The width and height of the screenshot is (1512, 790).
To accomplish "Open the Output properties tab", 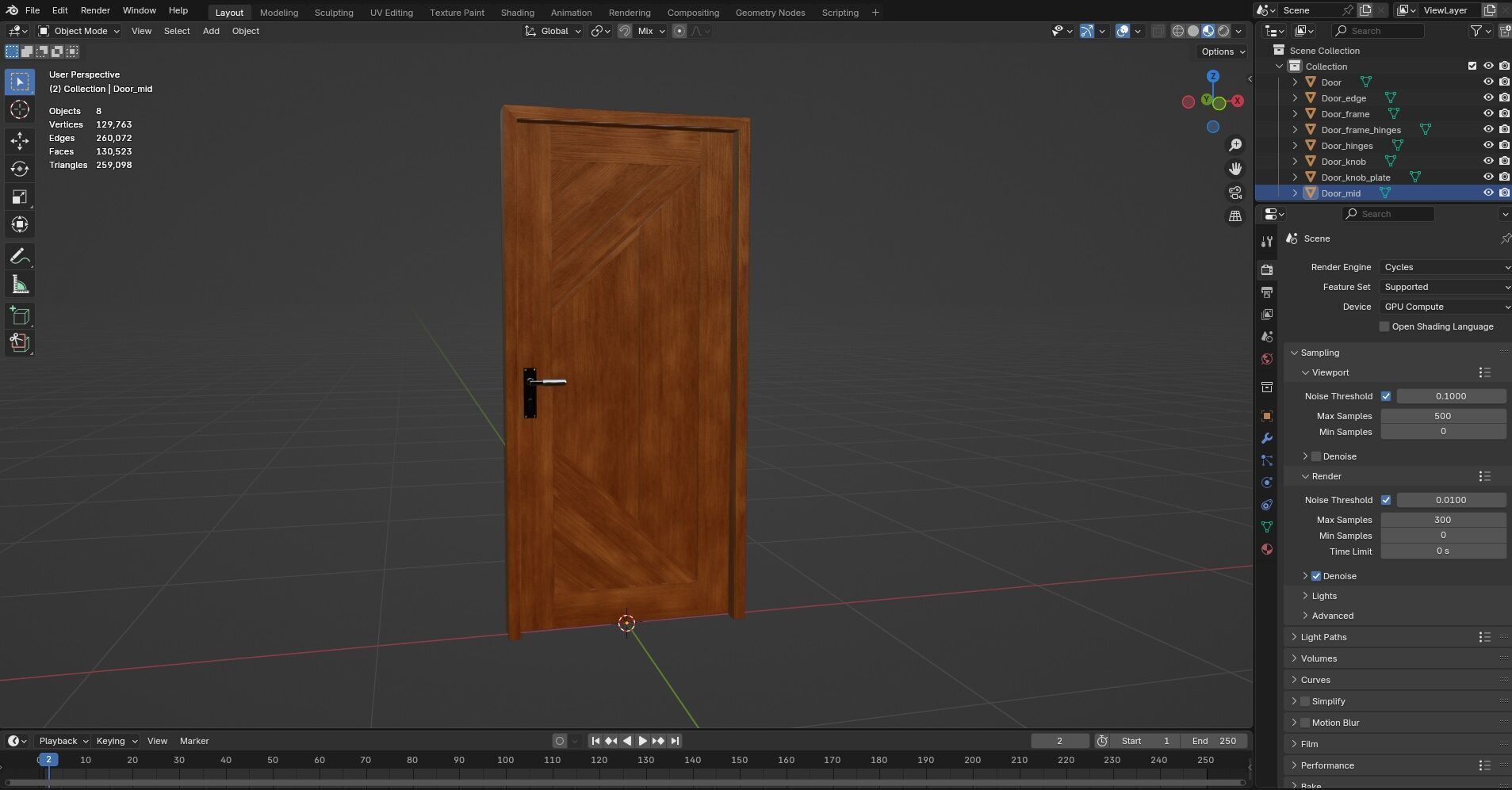I will coord(1267,292).
